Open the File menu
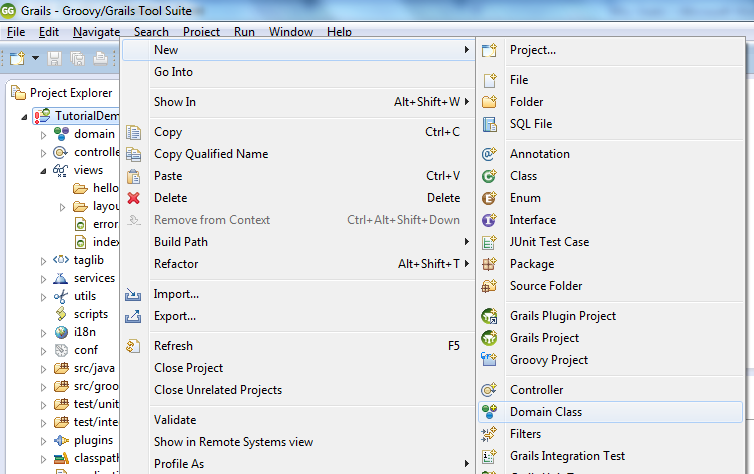754x474 pixels. (16, 32)
